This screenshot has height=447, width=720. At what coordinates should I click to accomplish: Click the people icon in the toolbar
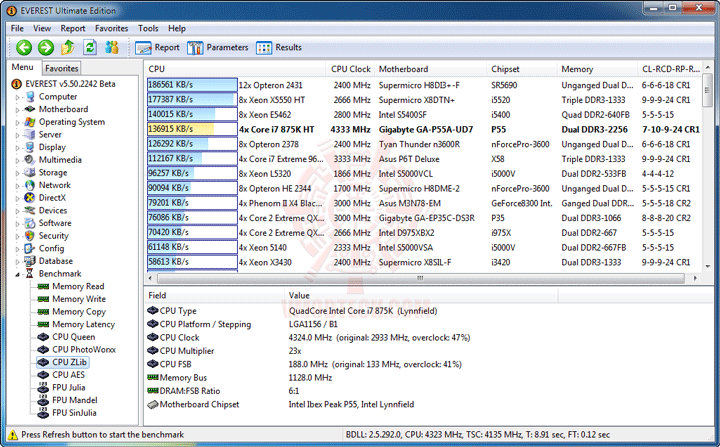112,47
